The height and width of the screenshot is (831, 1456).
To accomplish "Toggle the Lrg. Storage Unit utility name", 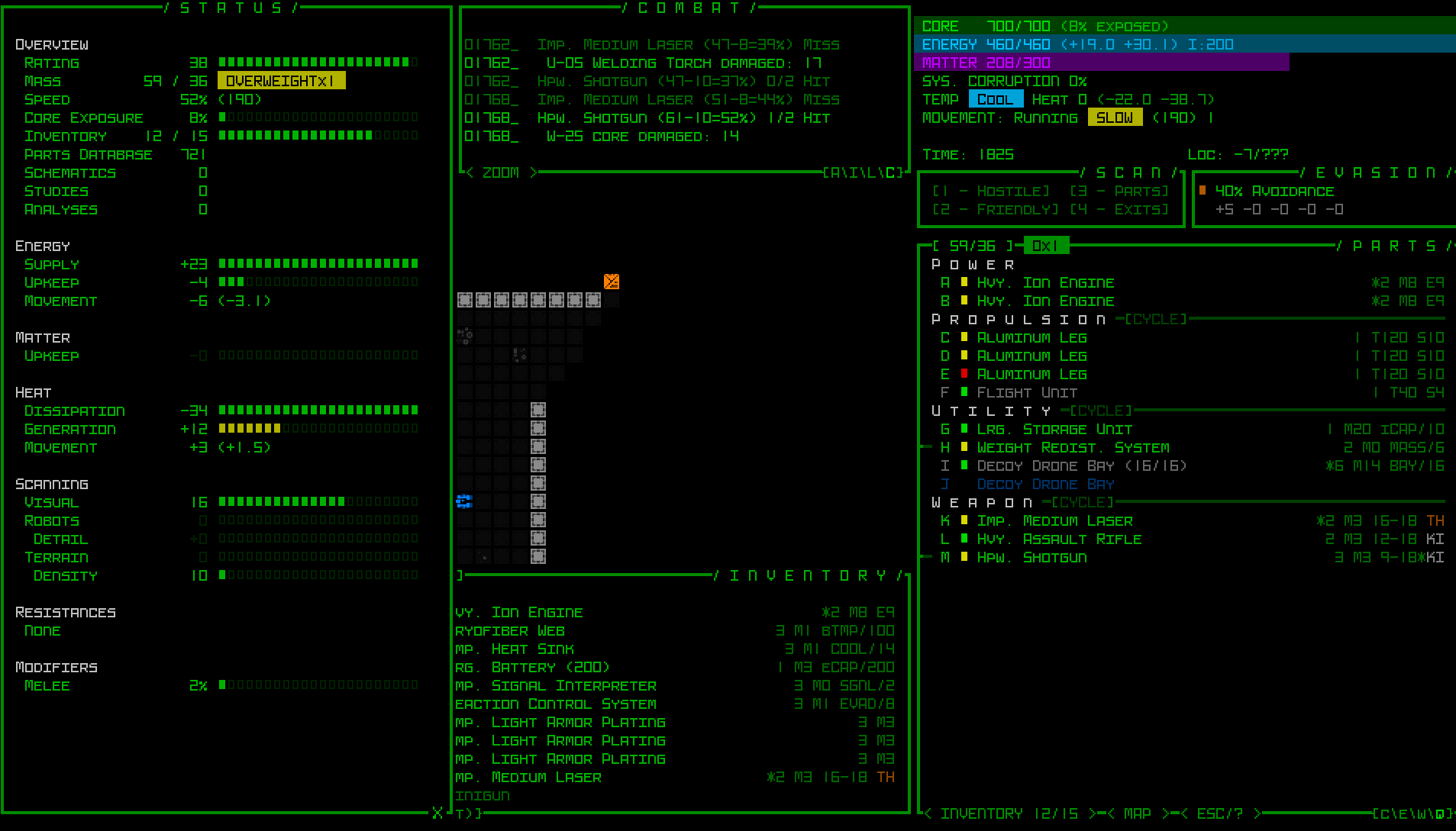I will 1054,429.
